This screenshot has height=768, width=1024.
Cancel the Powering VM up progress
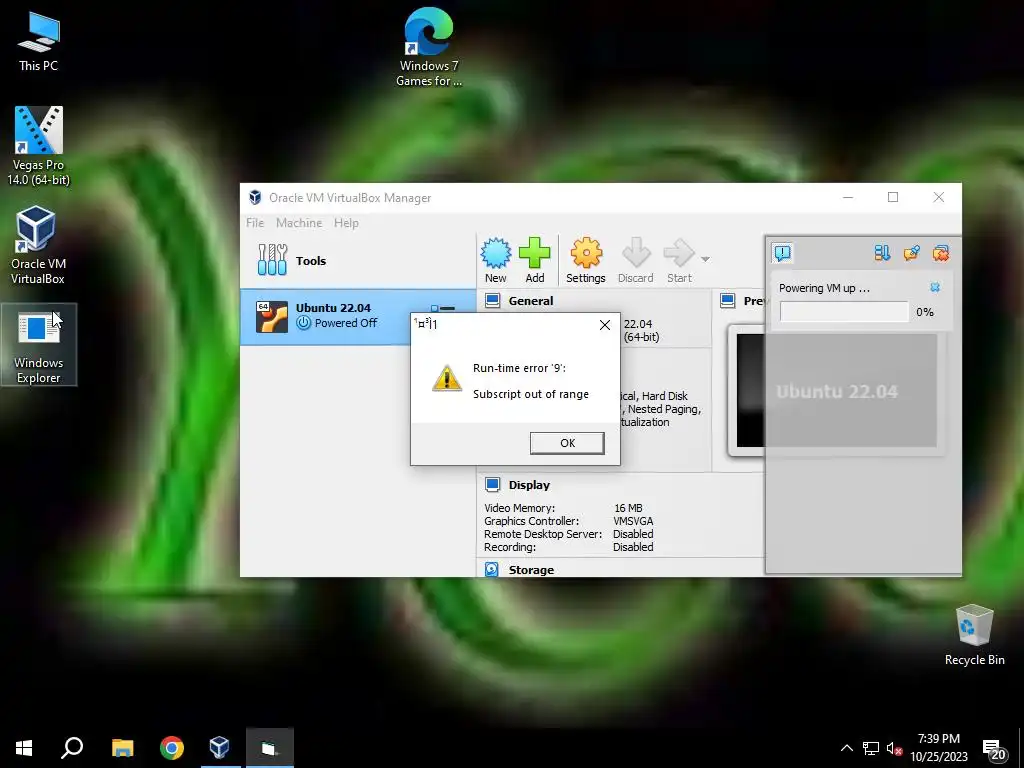click(935, 287)
